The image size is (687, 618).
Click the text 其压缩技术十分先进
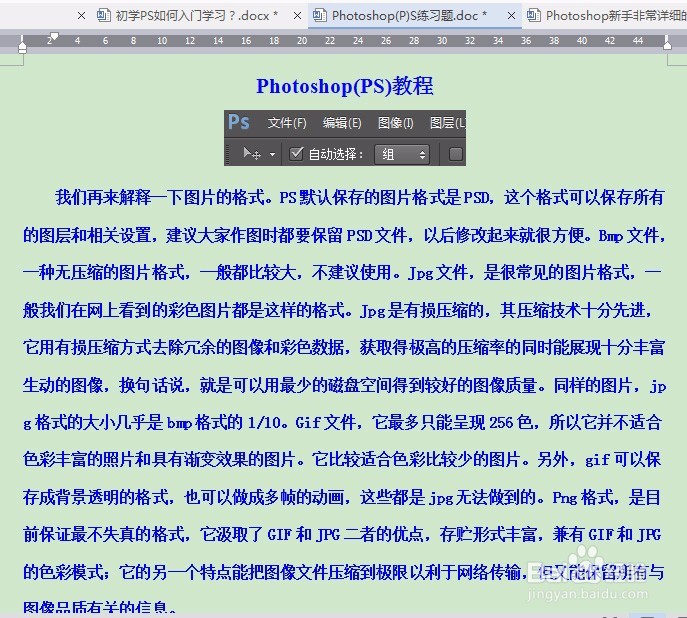coord(572,310)
